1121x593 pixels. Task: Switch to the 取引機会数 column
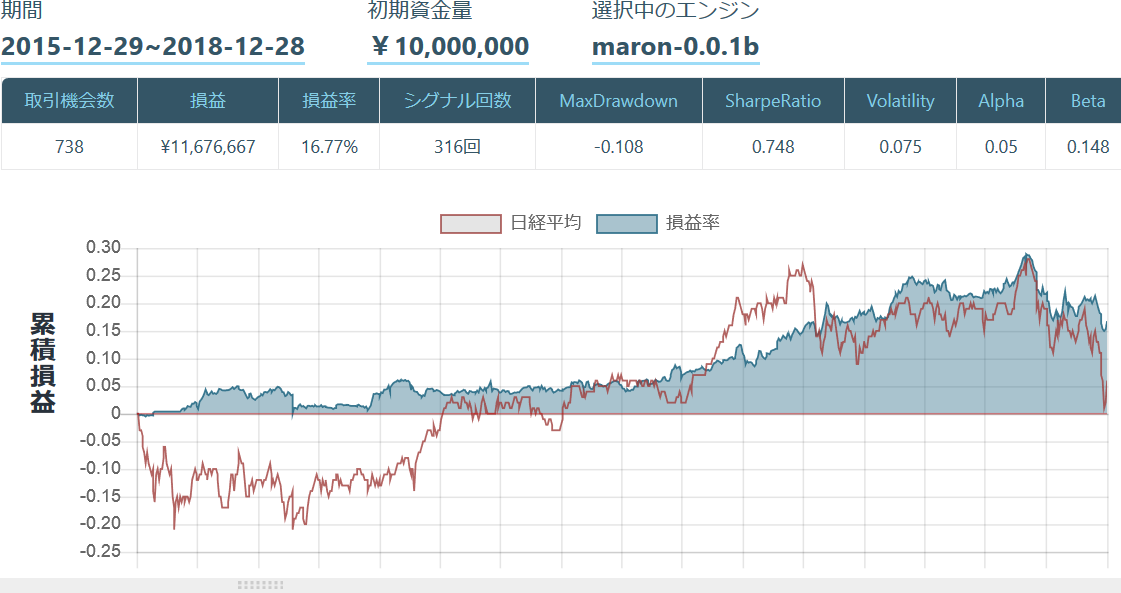(70, 100)
